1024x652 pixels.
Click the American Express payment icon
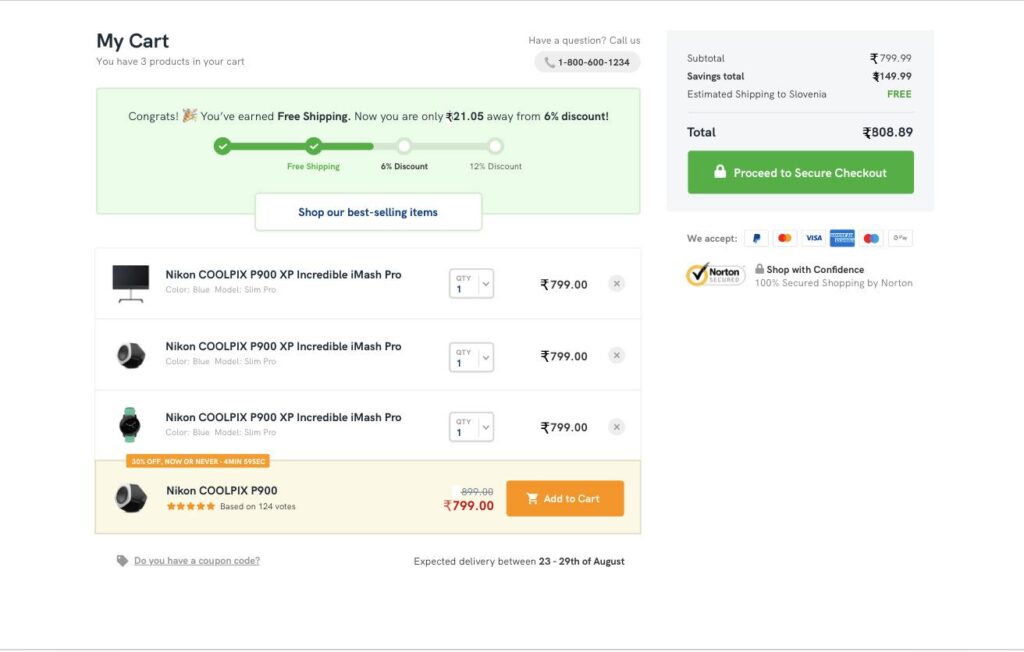pyautogui.click(x=842, y=238)
